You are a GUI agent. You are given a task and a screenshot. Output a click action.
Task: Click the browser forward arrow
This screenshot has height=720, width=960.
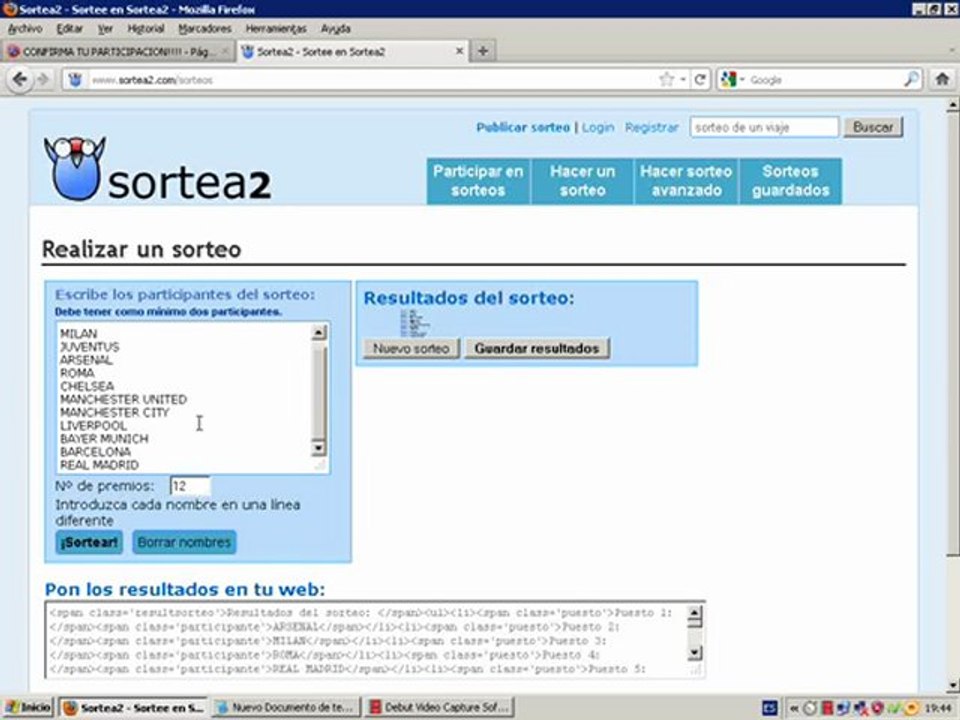tap(42, 80)
